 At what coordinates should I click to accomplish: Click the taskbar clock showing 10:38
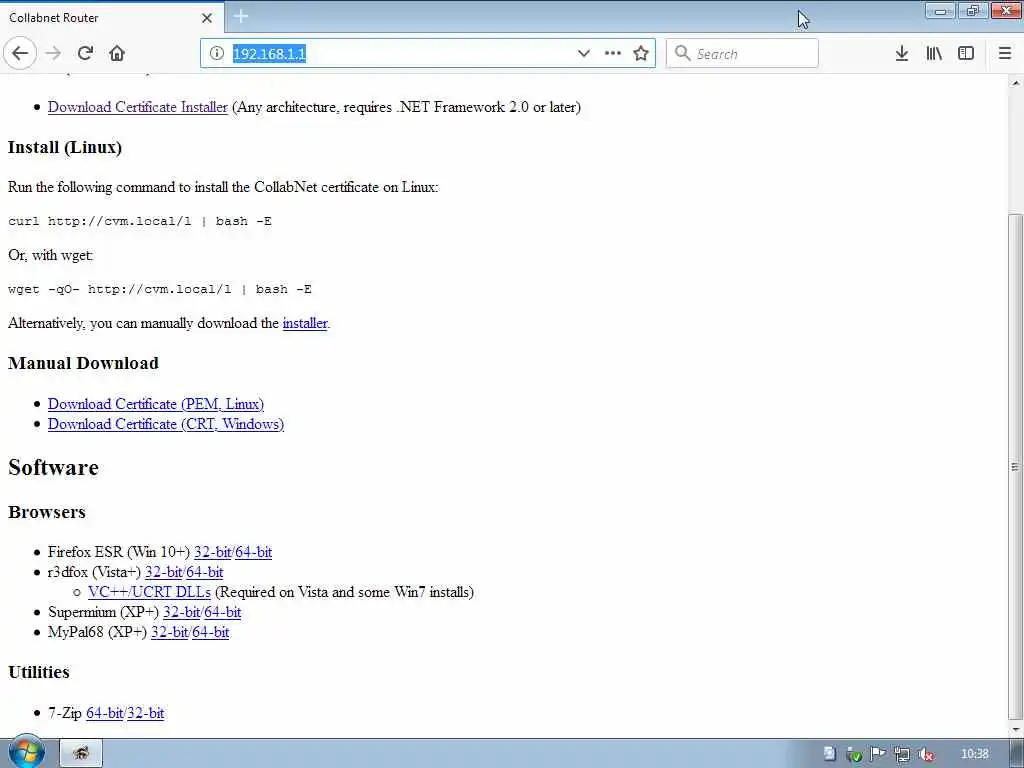(974, 754)
